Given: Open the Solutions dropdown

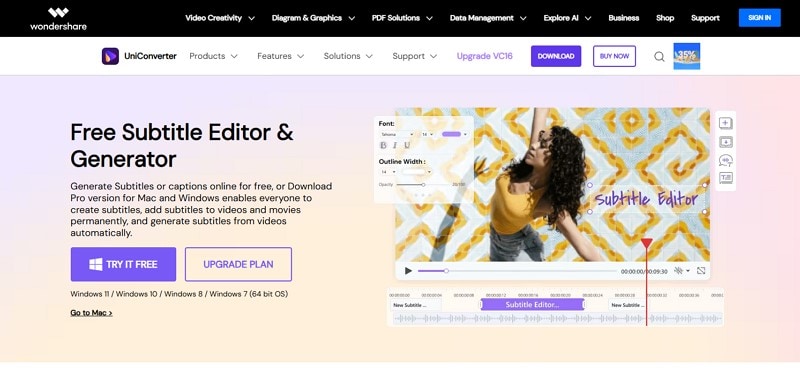Looking at the screenshot, I should (348, 56).
